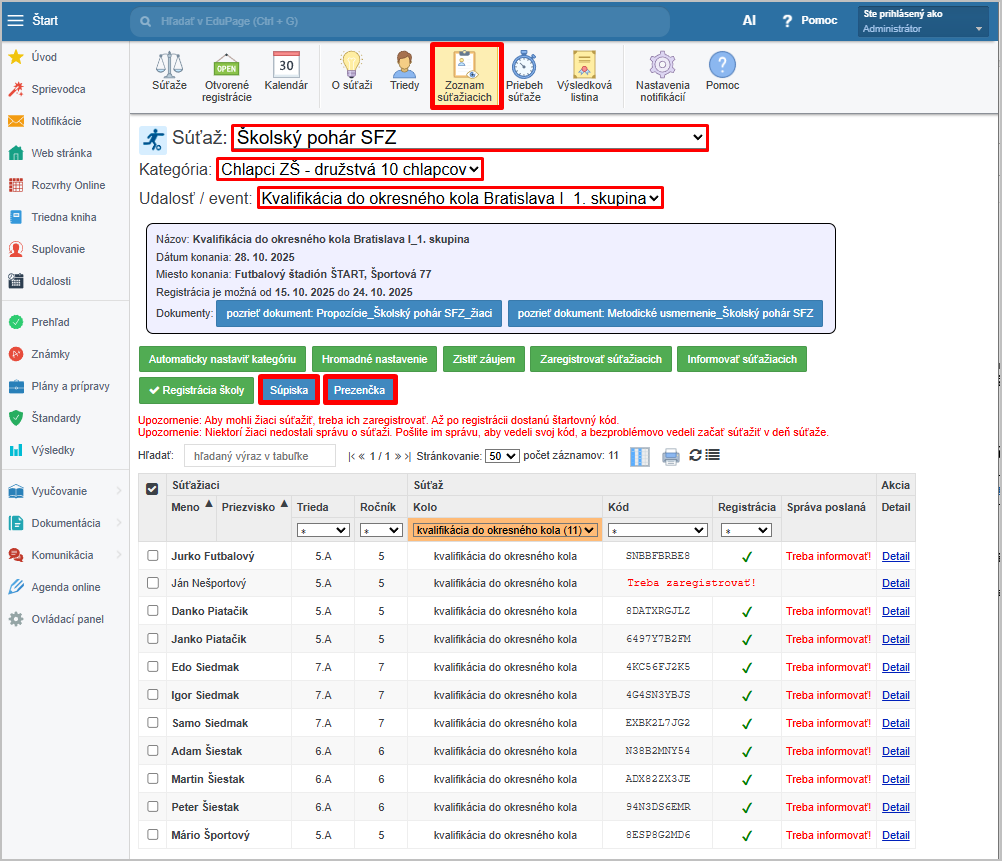Open Triedna kniha in the sidebar
This screenshot has height=861, width=1002.
point(64,217)
